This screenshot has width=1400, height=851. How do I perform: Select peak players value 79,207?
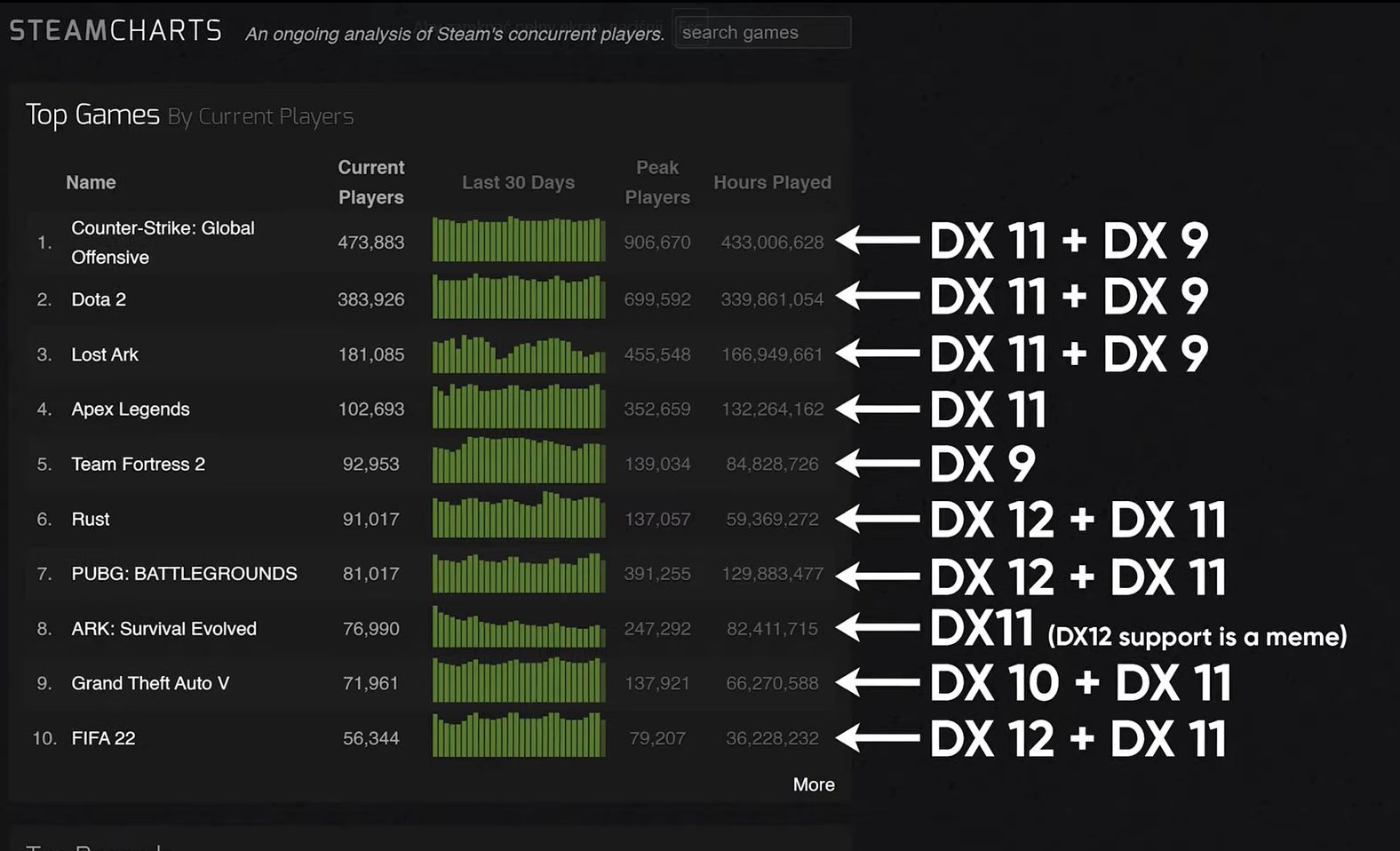(657, 738)
